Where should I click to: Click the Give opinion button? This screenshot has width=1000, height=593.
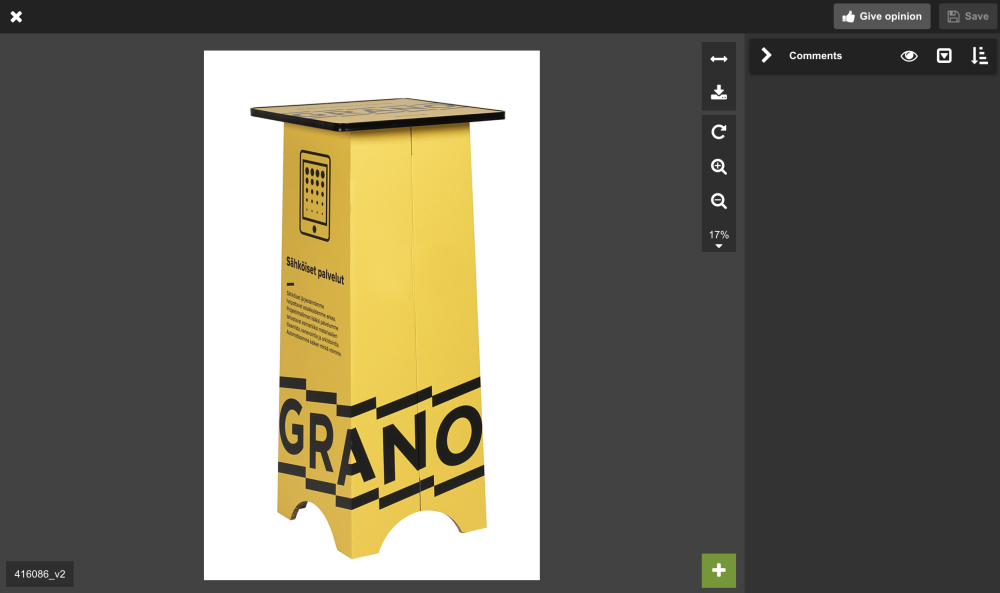(x=882, y=17)
